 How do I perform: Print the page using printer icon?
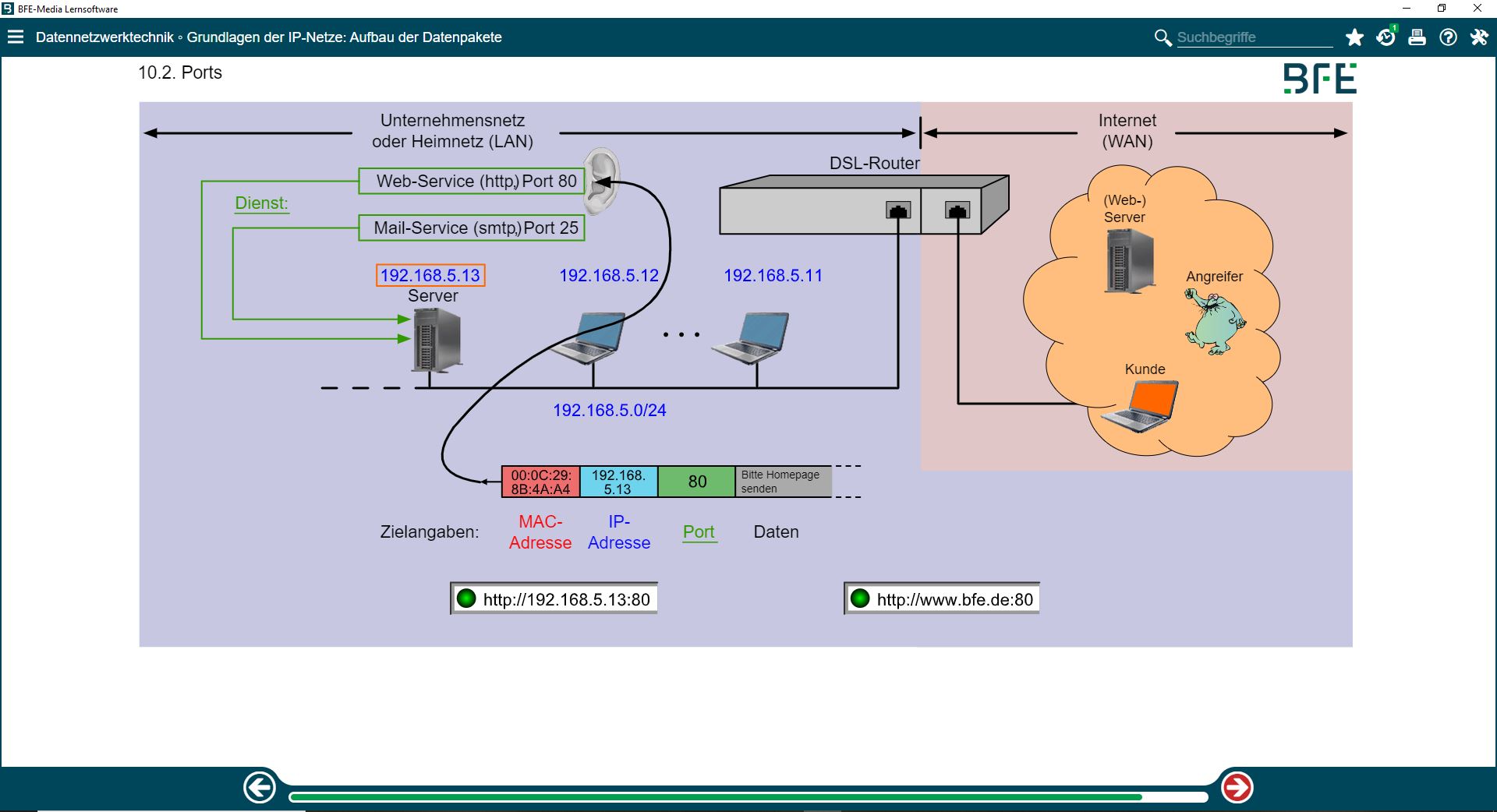click(x=1417, y=37)
